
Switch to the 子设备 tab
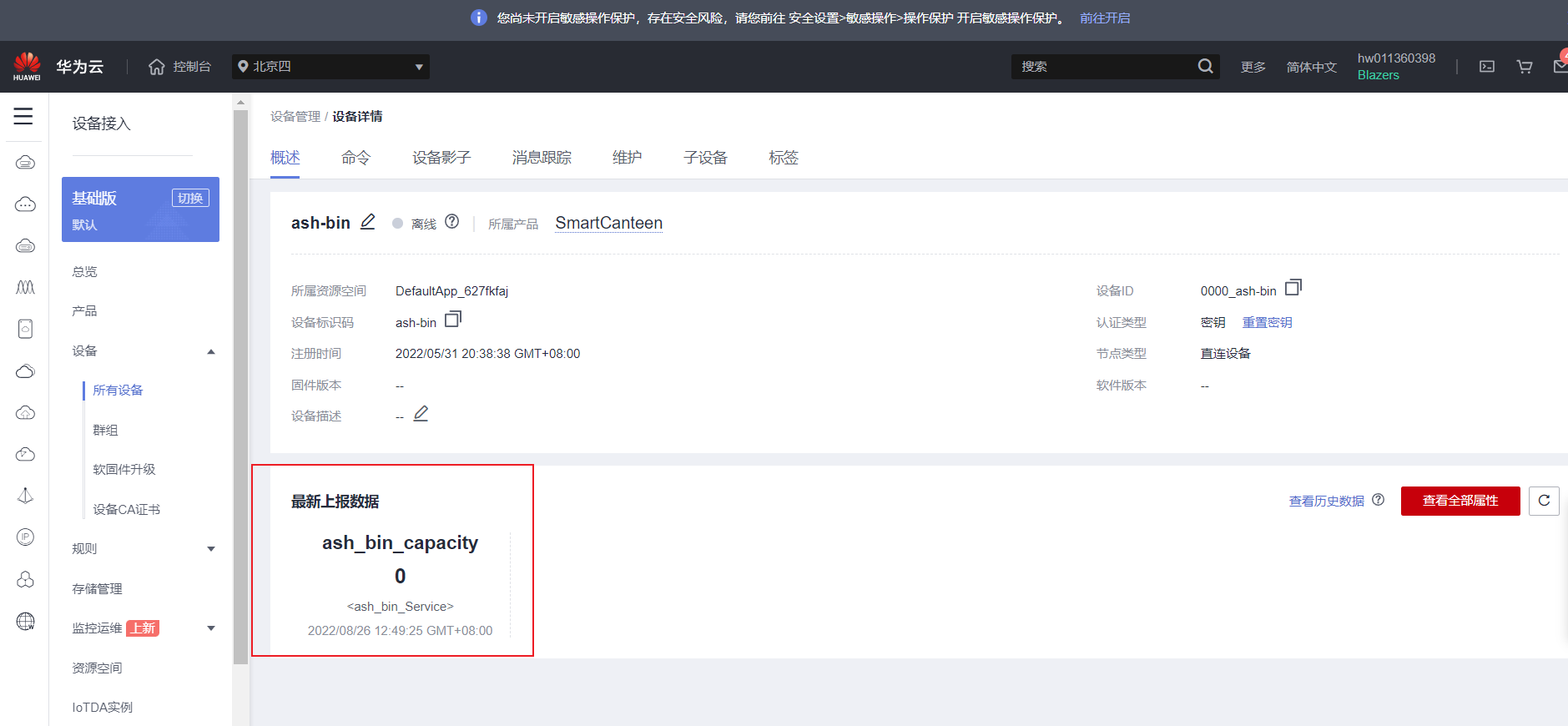point(705,158)
